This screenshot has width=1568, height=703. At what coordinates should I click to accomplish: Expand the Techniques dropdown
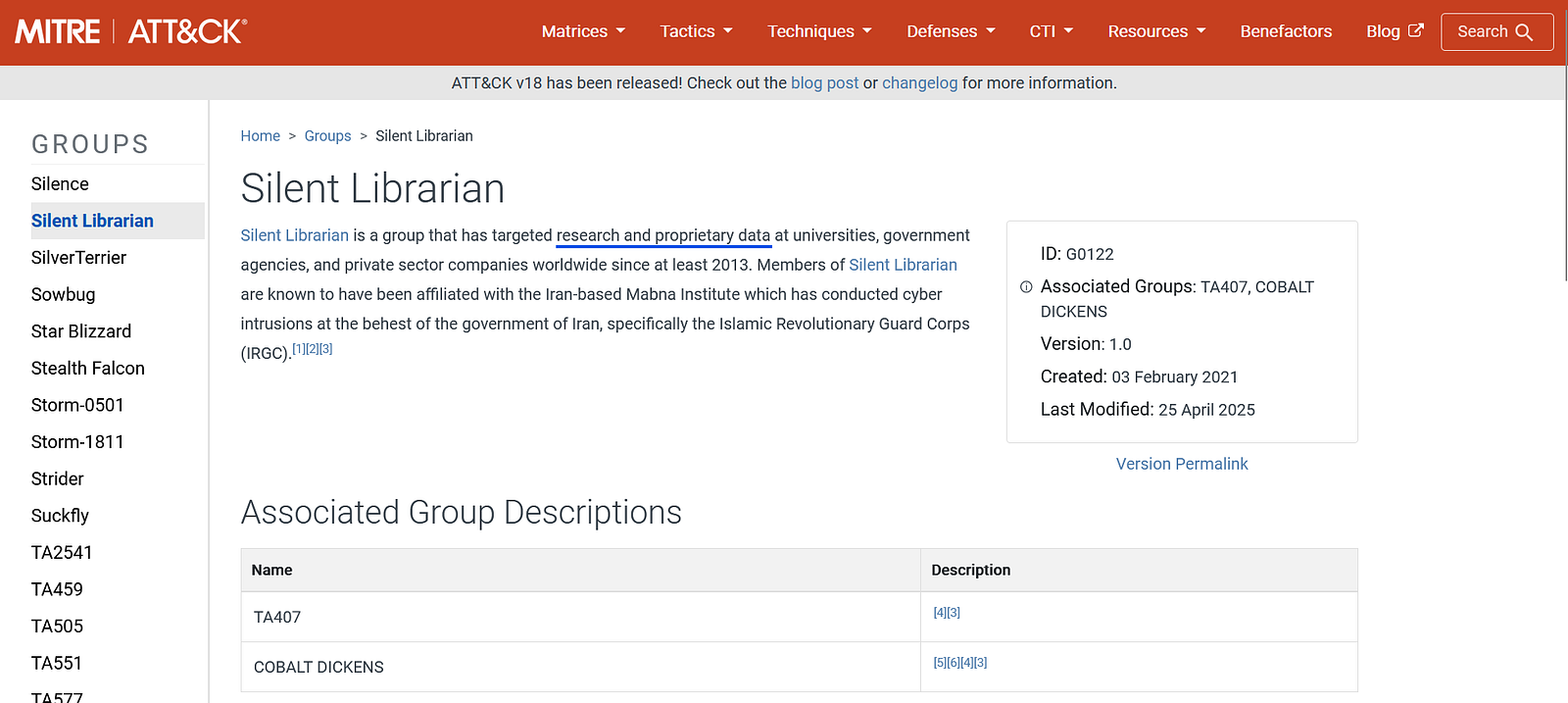point(819,31)
